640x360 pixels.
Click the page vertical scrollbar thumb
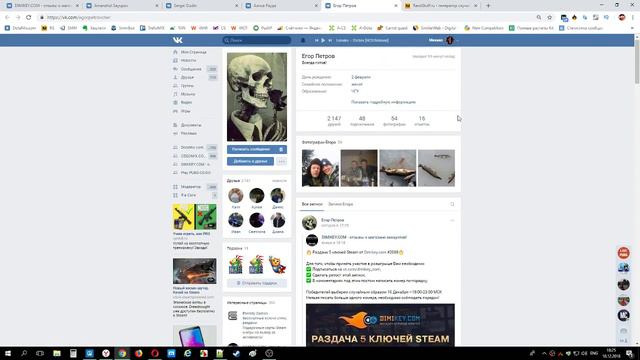click(637, 61)
